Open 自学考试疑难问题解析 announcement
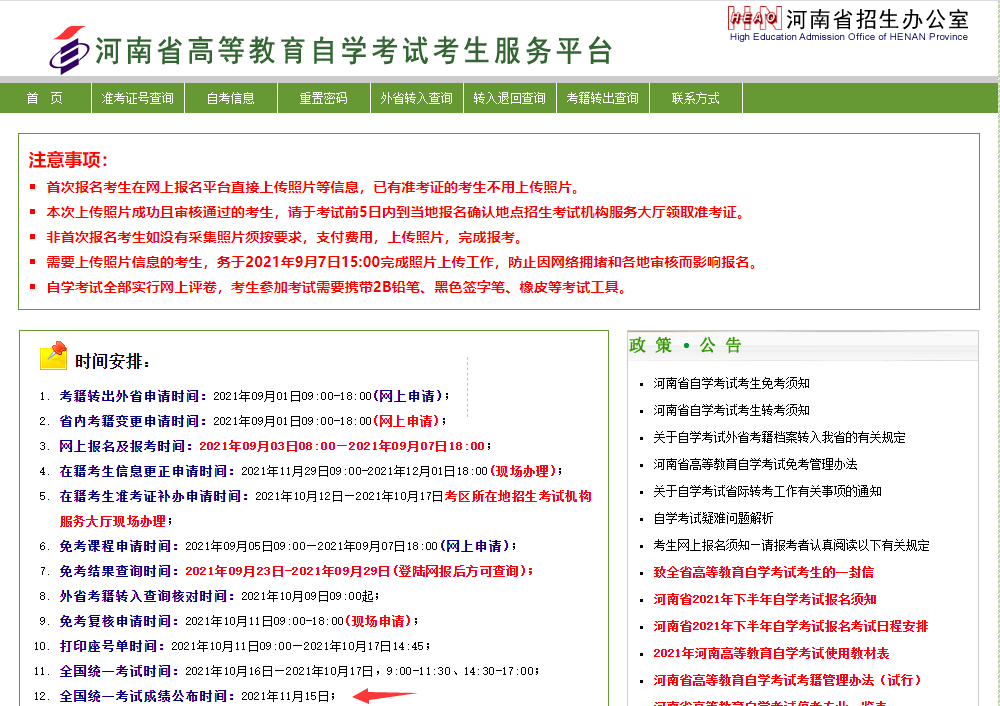 point(712,518)
